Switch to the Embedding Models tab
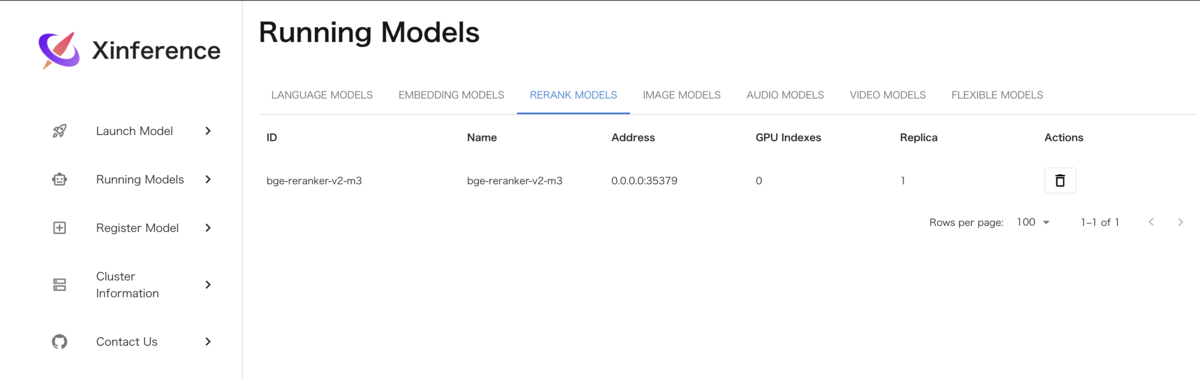This screenshot has width=1200, height=379. [451, 95]
